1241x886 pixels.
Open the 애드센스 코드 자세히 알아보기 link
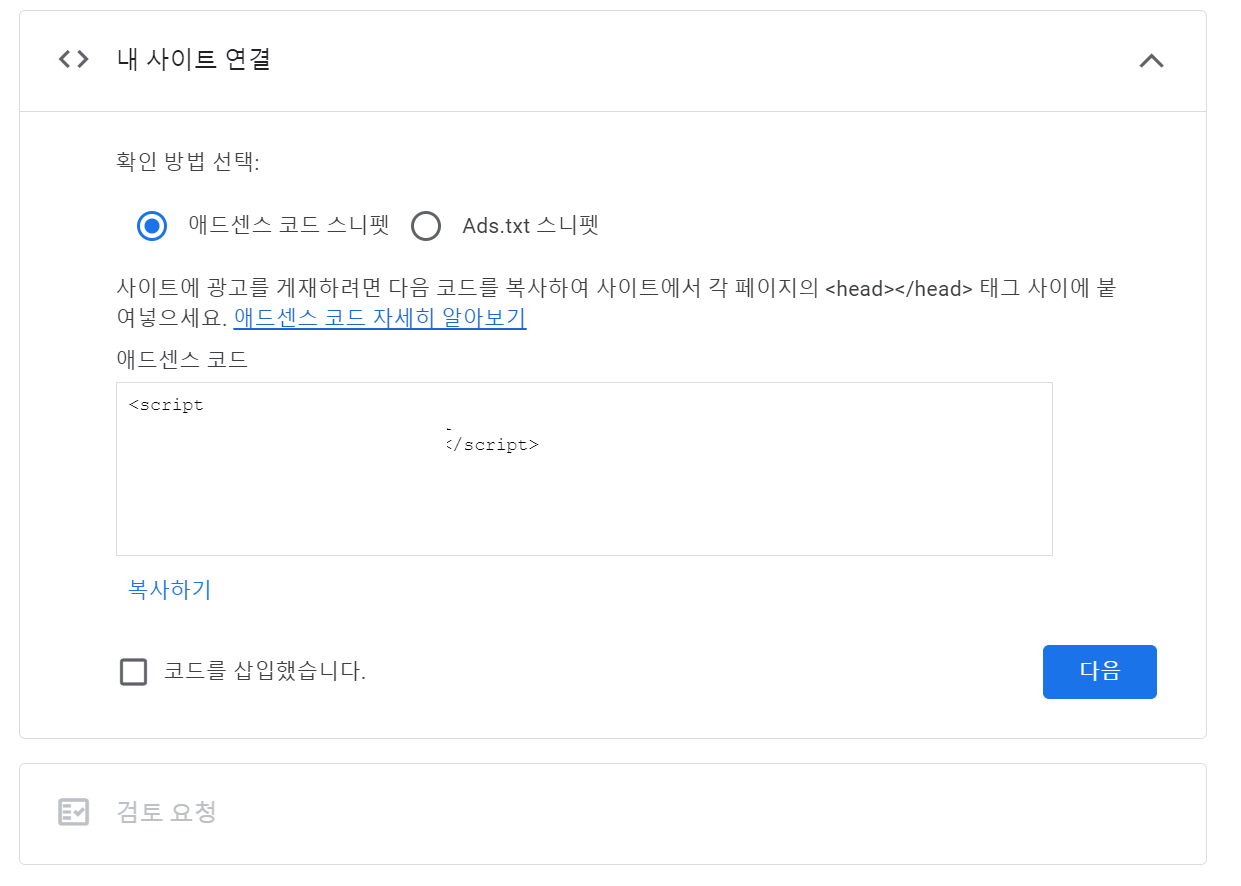click(x=380, y=318)
